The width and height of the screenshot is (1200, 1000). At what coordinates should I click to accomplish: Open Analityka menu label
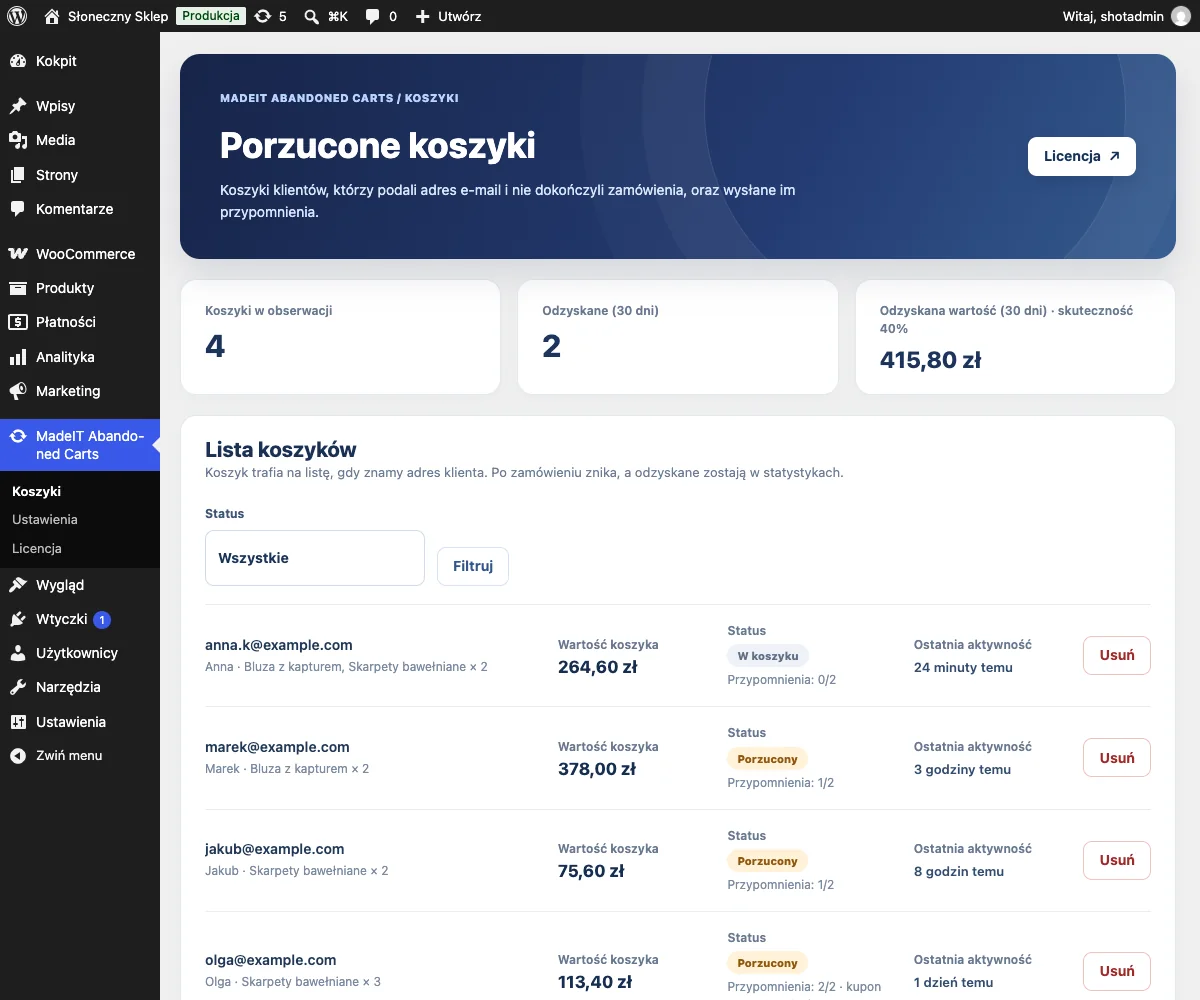point(65,357)
